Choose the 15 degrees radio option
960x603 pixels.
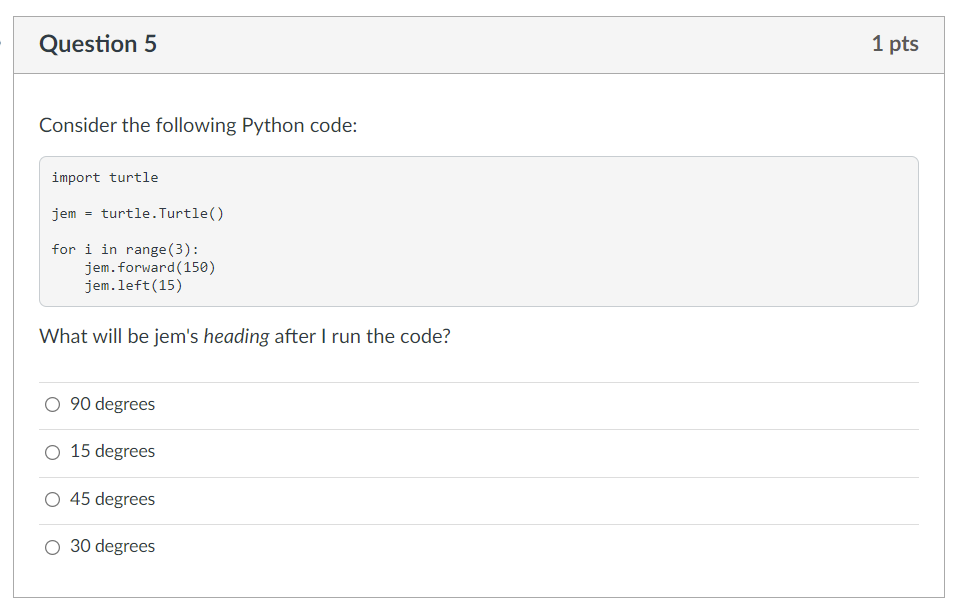[x=53, y=452]
